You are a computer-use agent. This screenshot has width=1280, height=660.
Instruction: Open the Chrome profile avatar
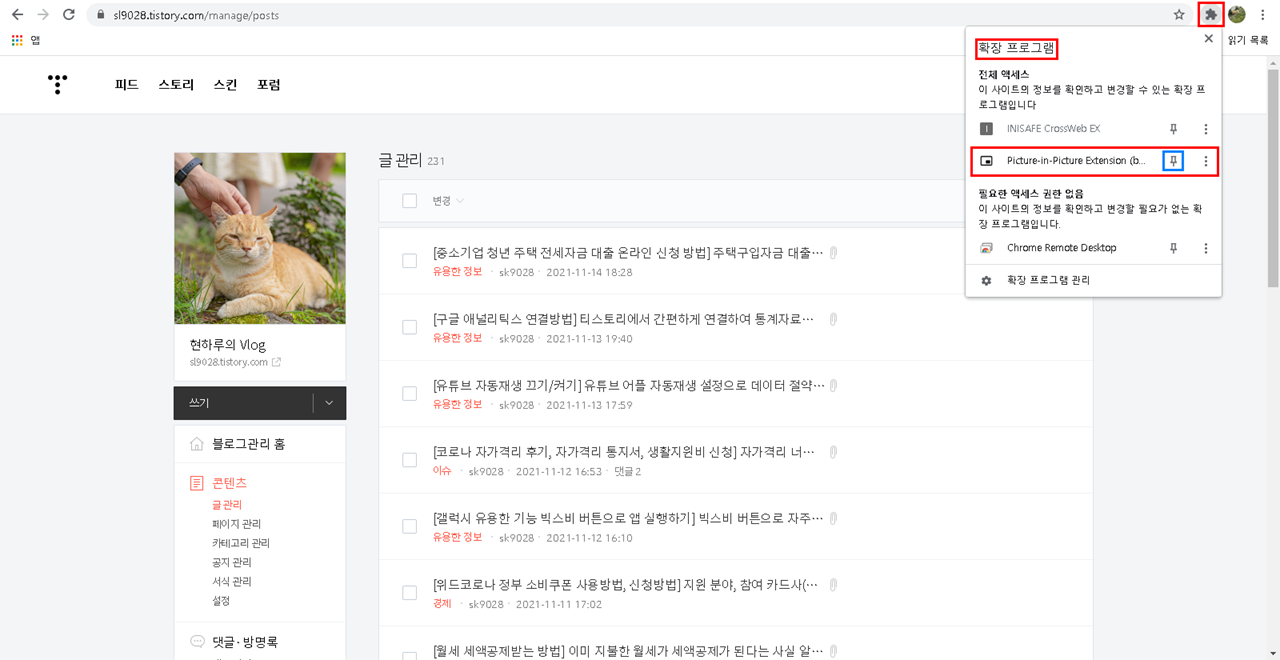pos(1237,15)
